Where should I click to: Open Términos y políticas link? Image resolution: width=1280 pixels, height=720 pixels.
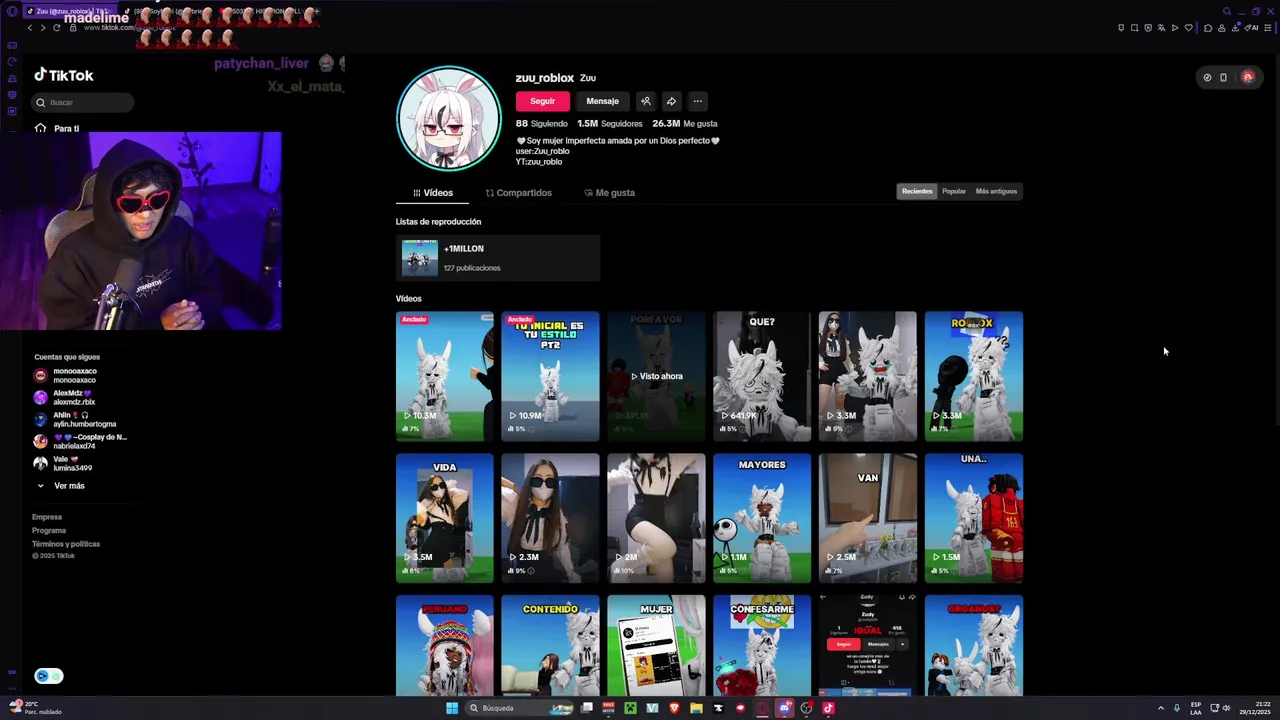point(66,544)
